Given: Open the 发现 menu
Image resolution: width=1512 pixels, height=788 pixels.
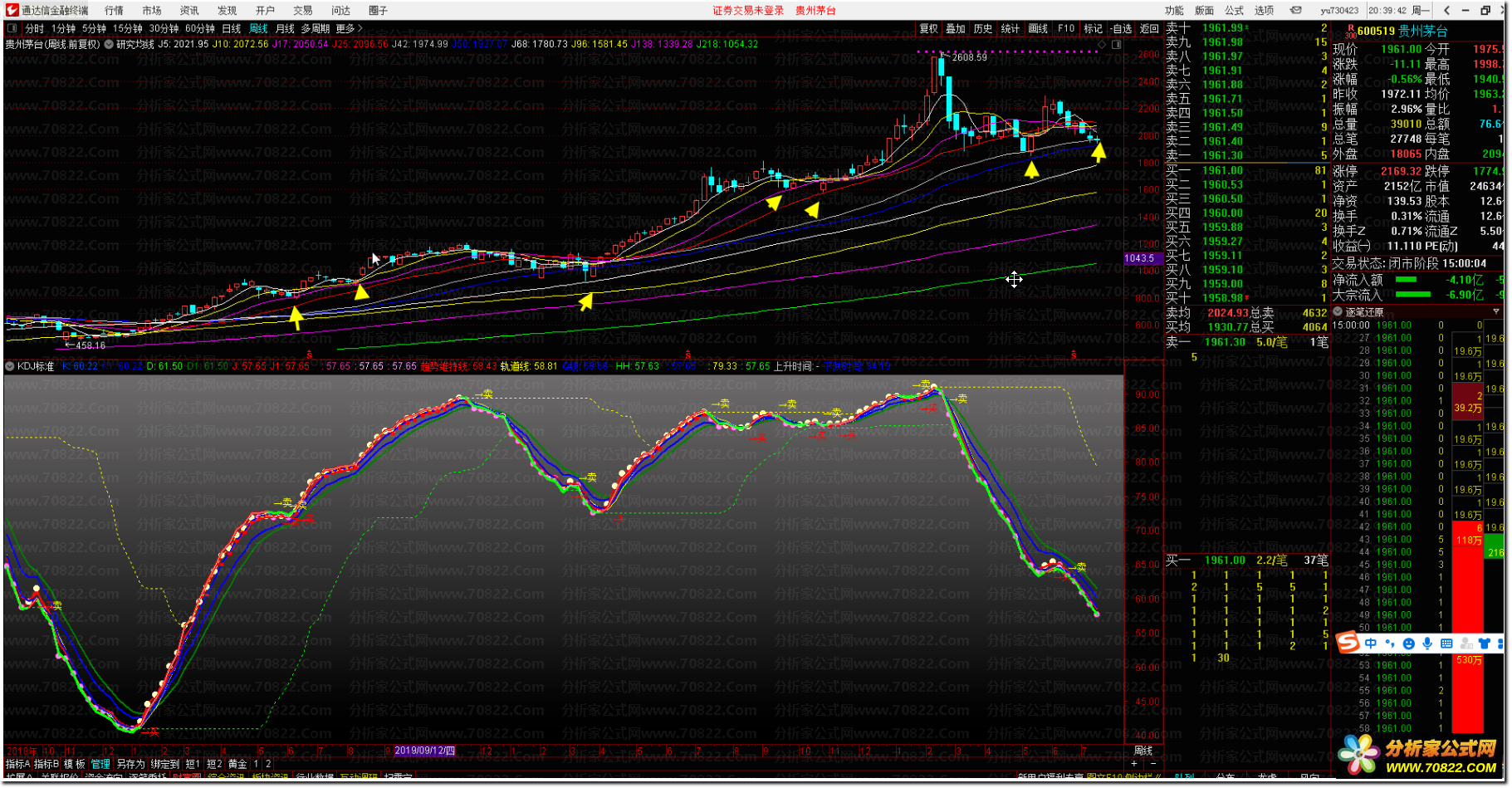Looking at the screenshot, I should [227, 11].
